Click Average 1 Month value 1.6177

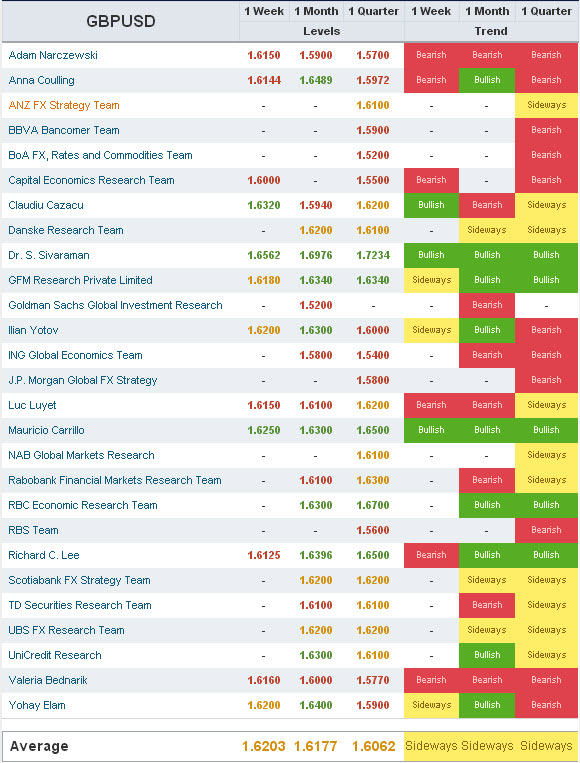point(316,746)
